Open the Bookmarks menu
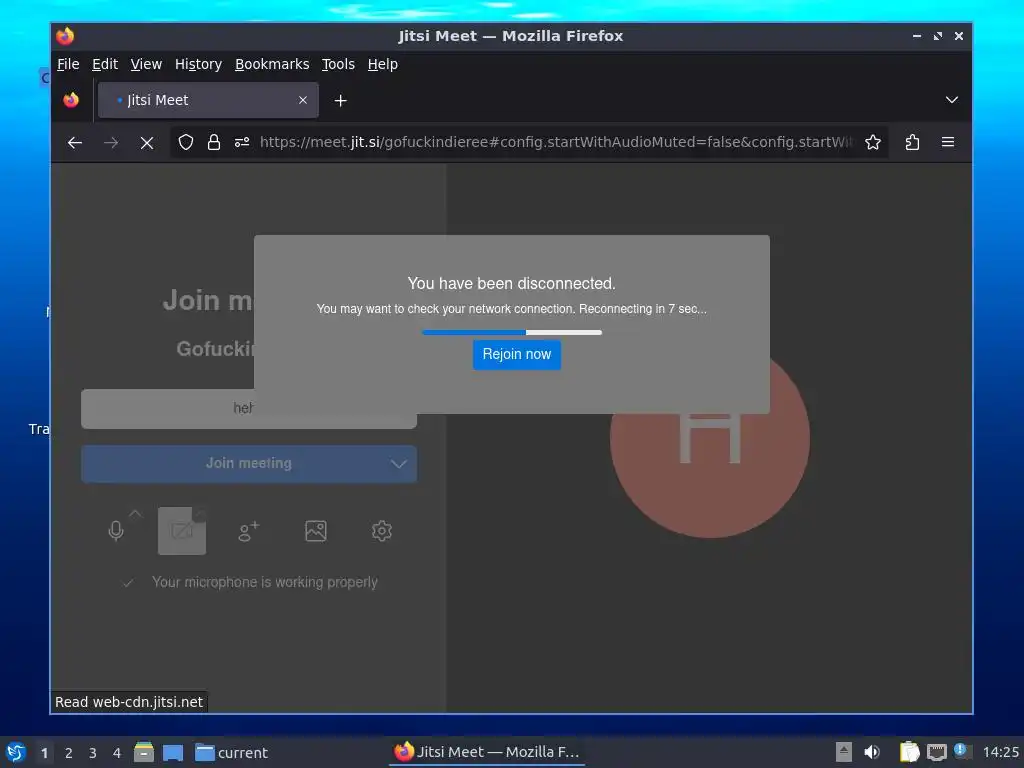The height and width of the screenshot is (768, 1024). (272, 64)
